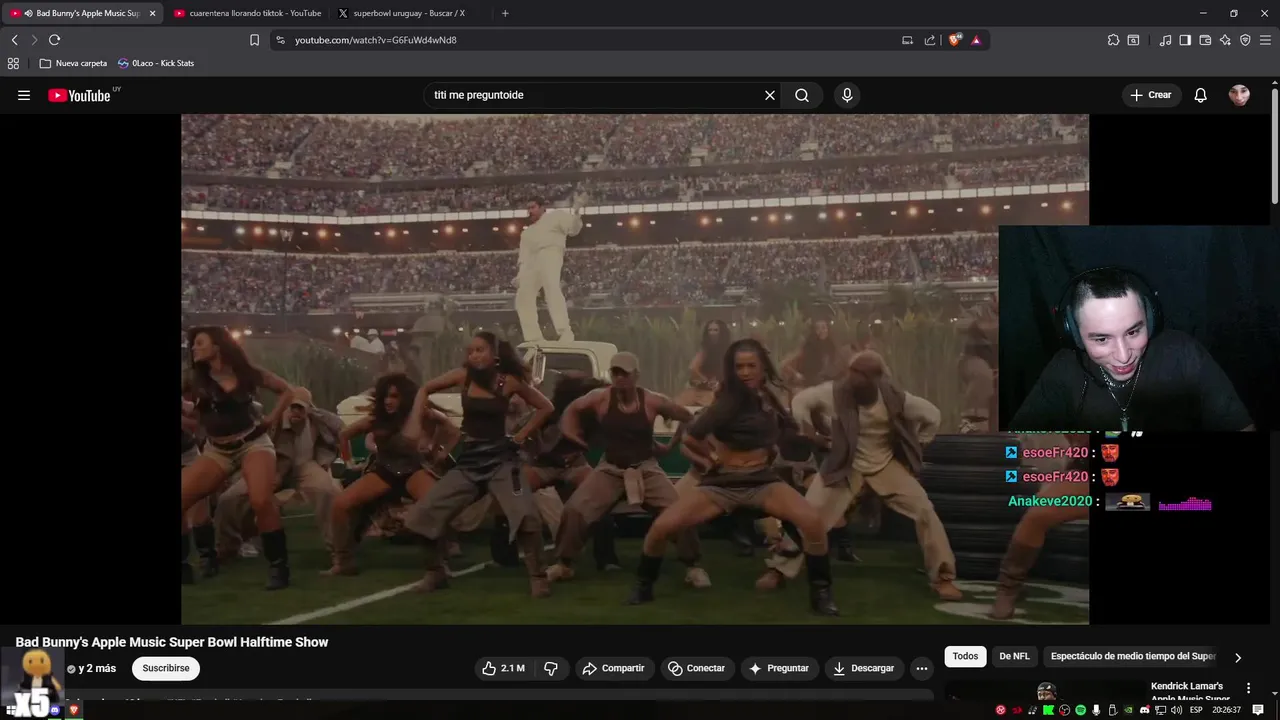
Task: Open the search tabs button in toolbar
Action: pos(1133,40)
